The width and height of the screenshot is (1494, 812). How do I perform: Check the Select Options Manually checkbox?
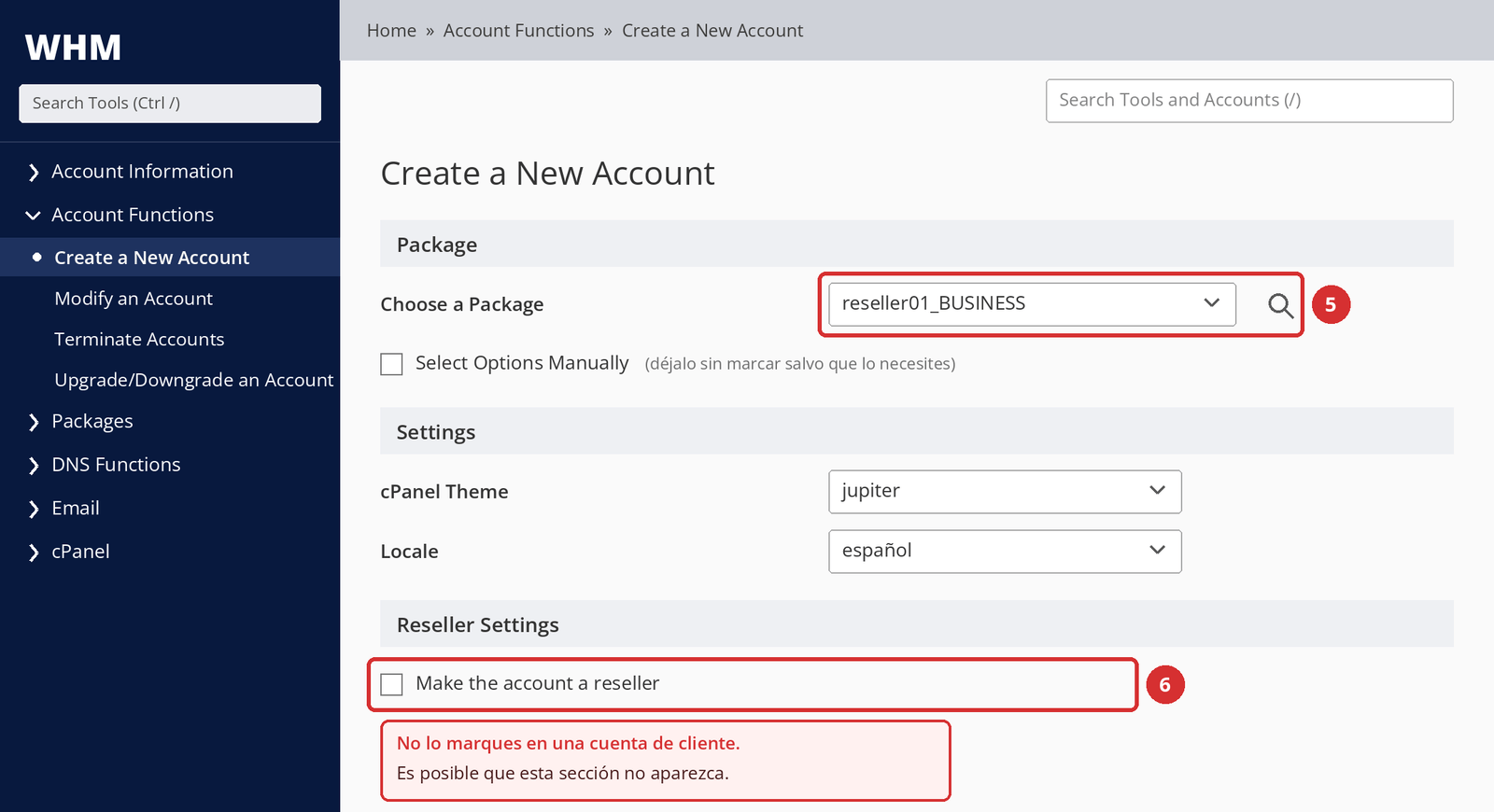coord(391,364)
